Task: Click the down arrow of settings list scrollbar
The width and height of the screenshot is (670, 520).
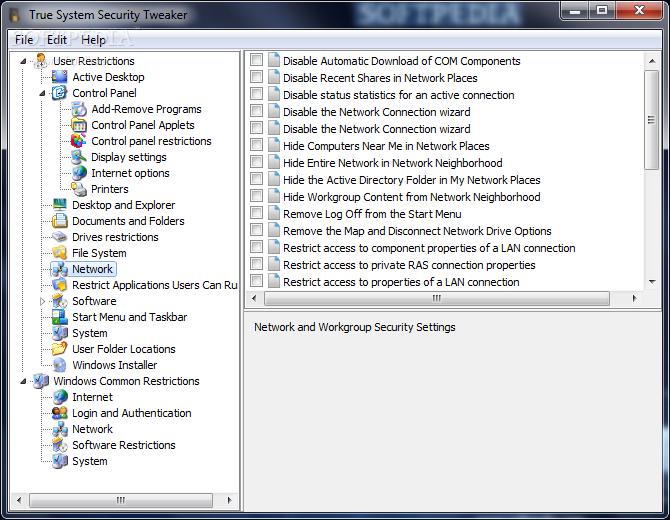Action: (652, 282)
